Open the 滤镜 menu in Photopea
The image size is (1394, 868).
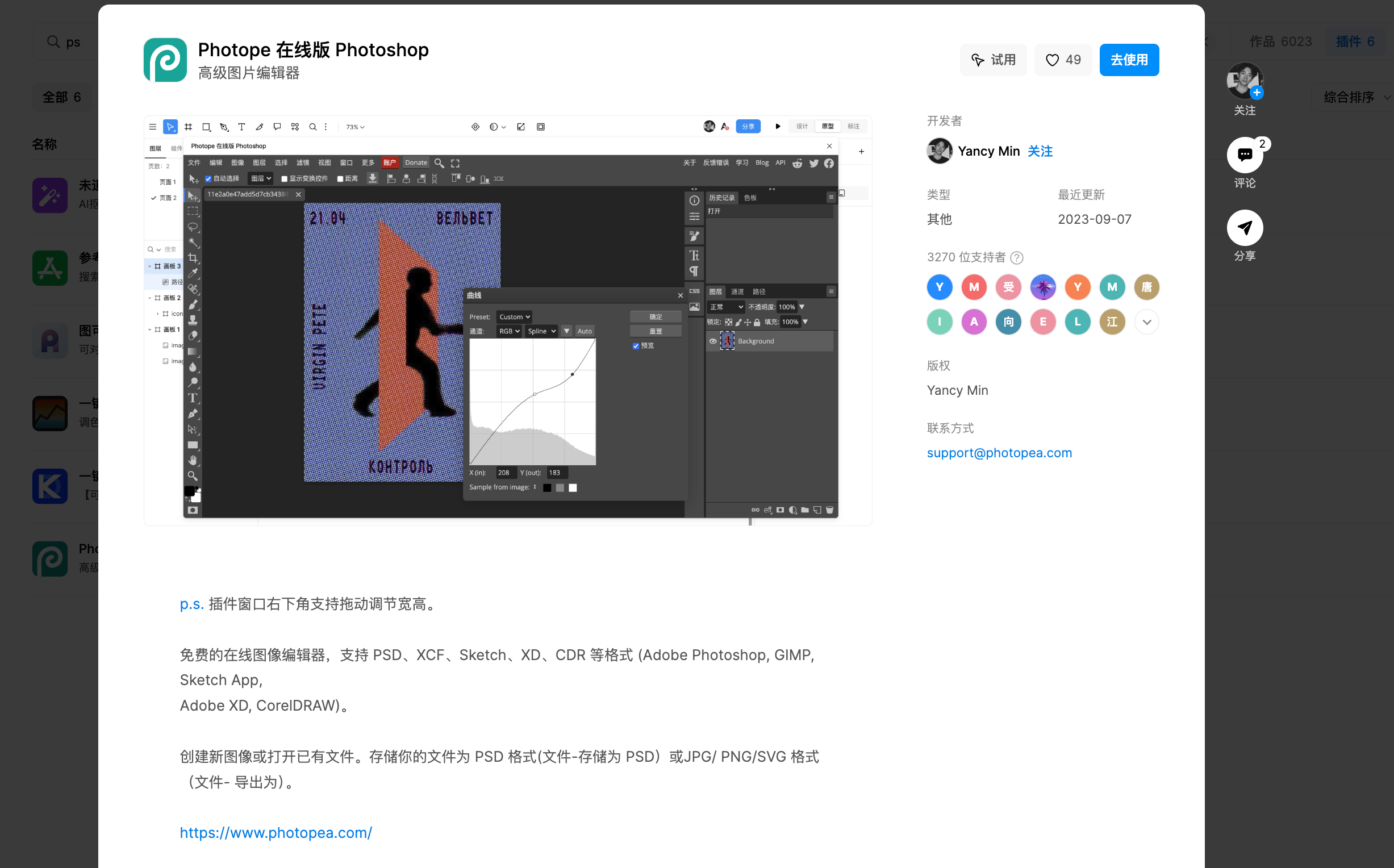coord(302,163)
